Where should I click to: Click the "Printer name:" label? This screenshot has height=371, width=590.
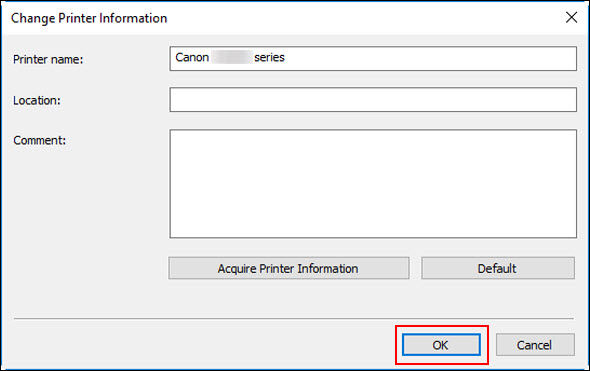click(x=48, y=59)
